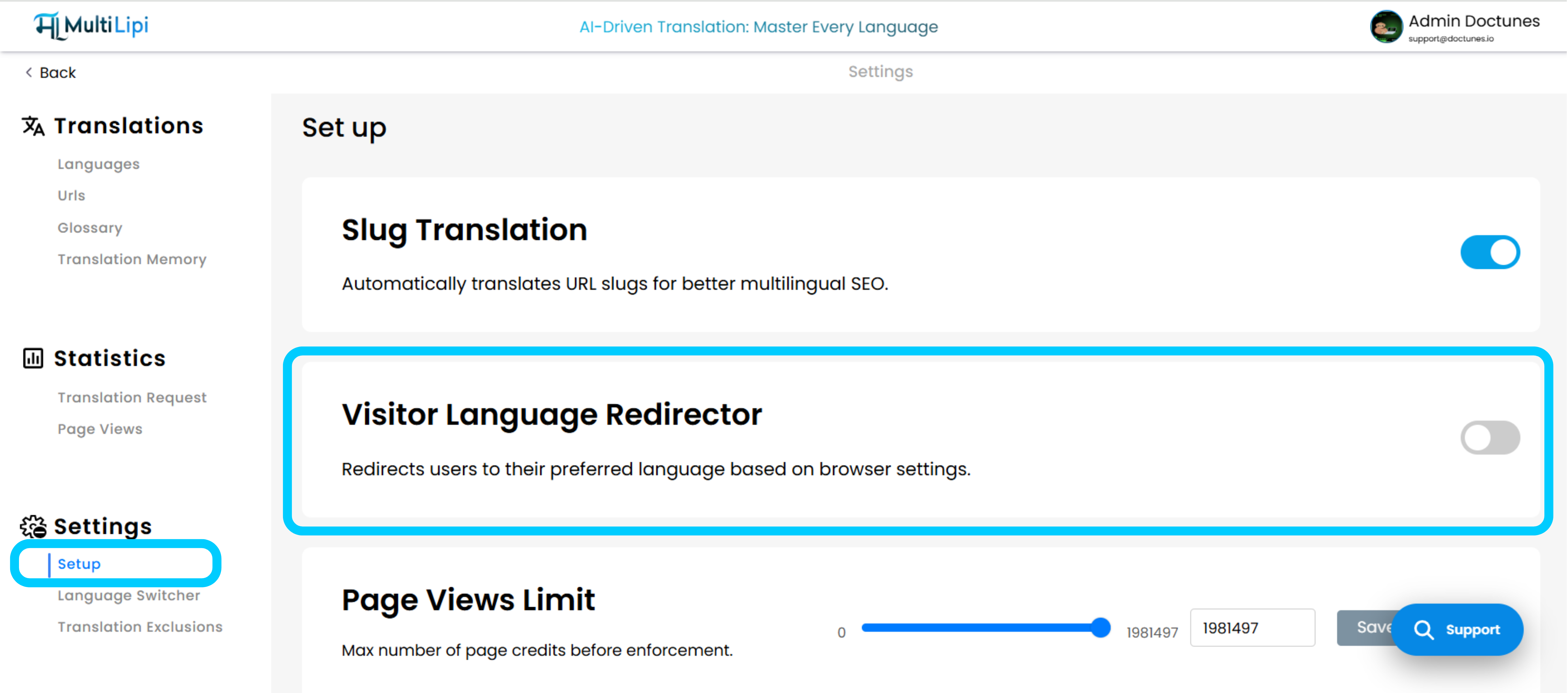Open Page Views statistics
The width and height of the screenshot is (1568, 693).
[100, 429]
